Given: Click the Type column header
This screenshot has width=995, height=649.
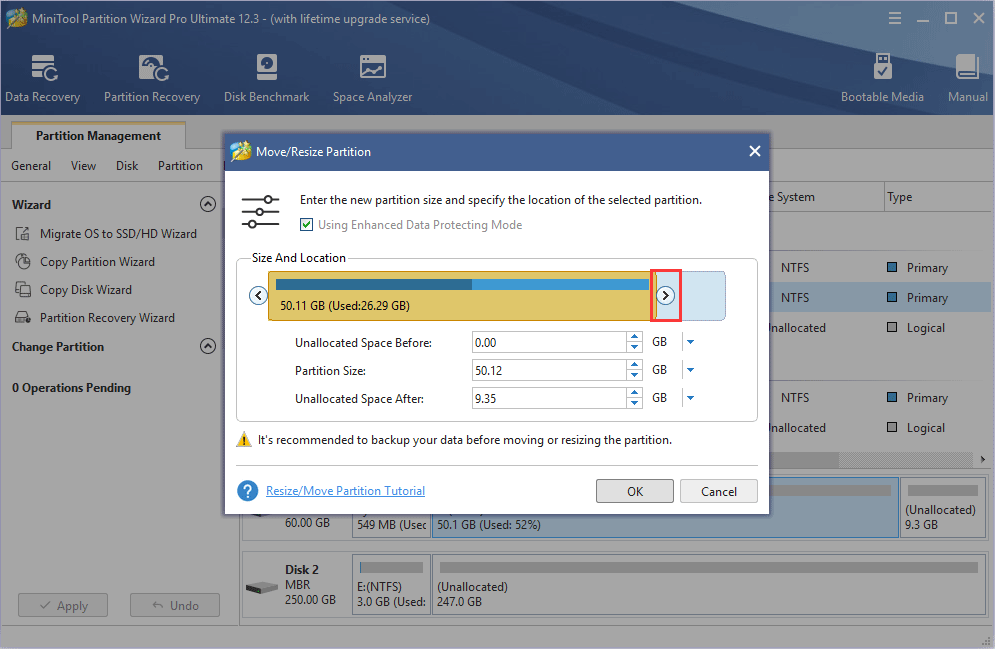Looking at the screenshot, I should point(900,197).
